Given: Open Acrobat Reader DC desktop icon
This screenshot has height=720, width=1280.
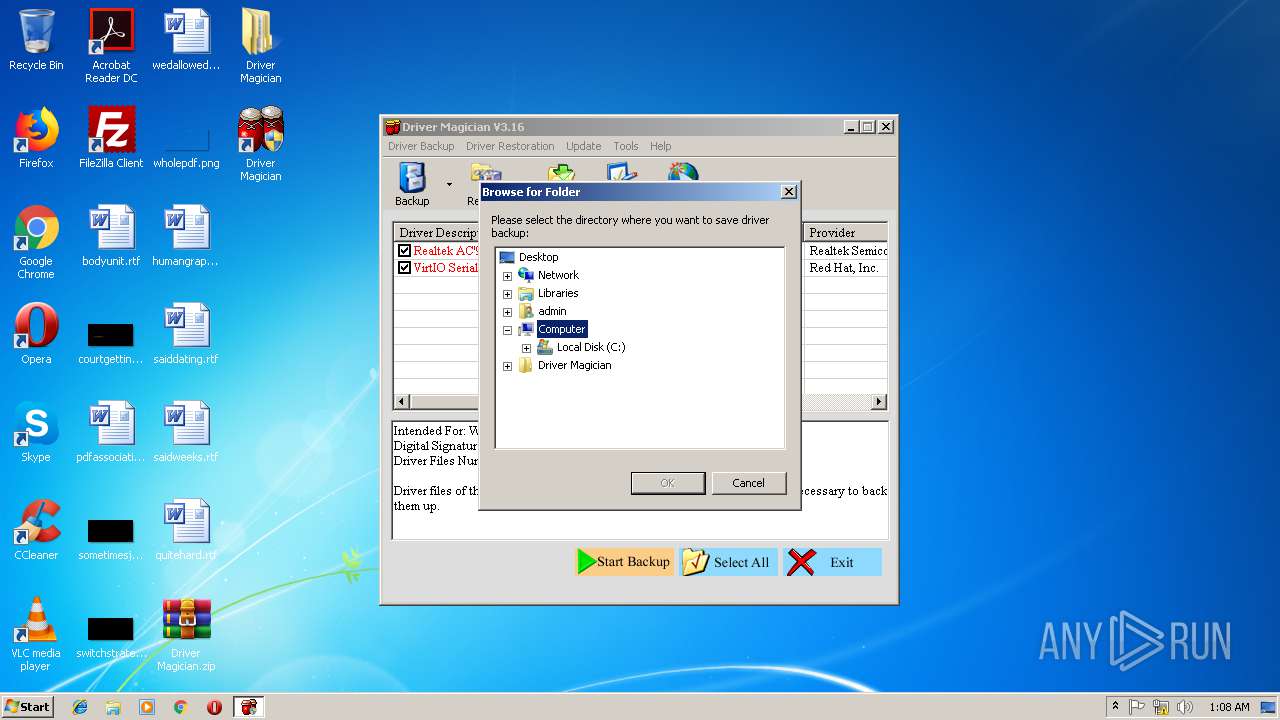Looking at the screenshot, I should click(x=111, y=46).
